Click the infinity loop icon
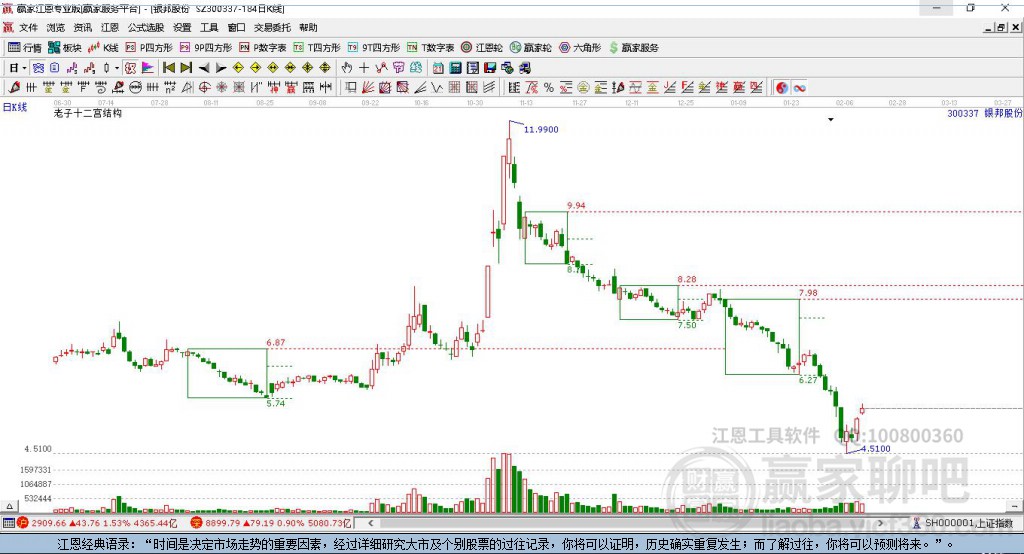The height and width of the screenshot is (554, 1024). (799, 88)
